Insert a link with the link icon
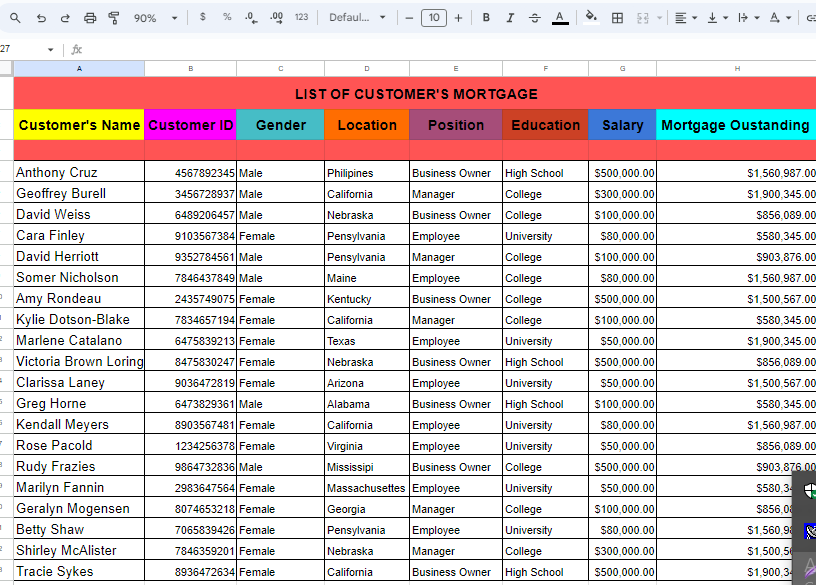816x585 pixels. pyautogui.click(x=810, y=18)
